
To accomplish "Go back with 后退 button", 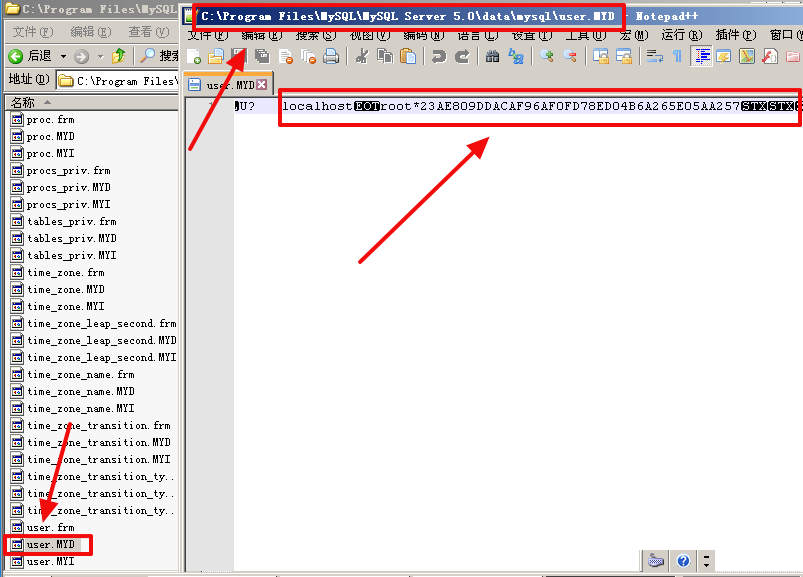I will [x=30, y=55].
